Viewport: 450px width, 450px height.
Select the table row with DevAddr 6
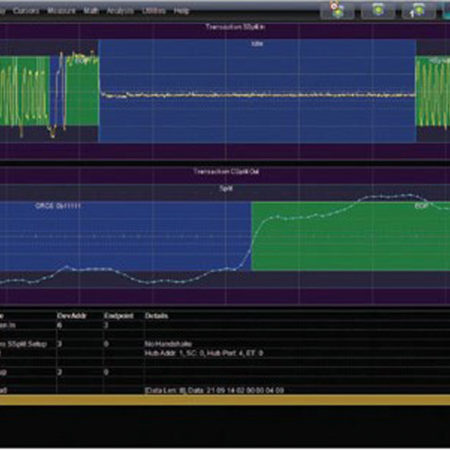click(x=225, y=325)
